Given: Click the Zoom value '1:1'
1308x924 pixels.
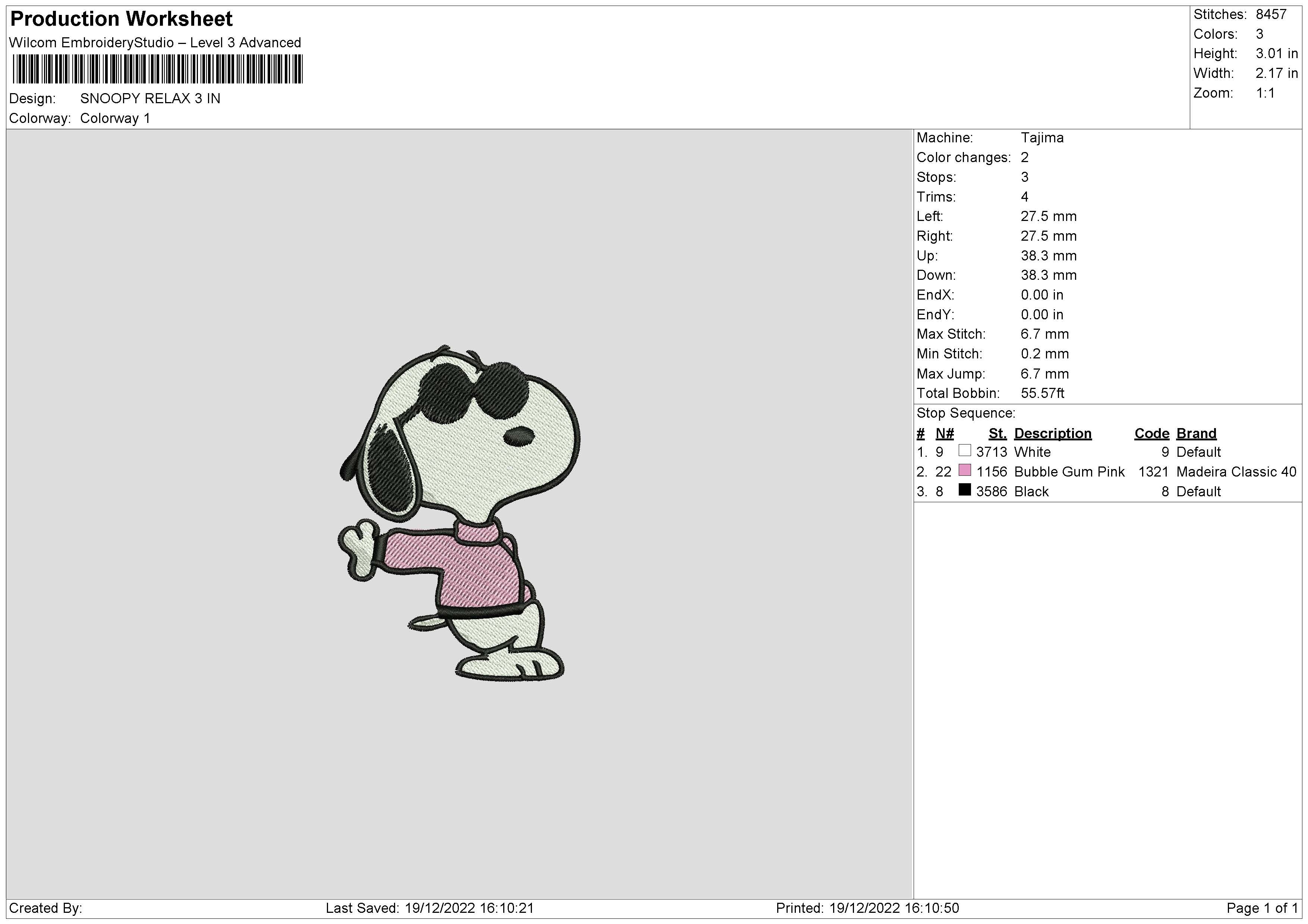Looking at the screenshot, I should (1265, 93).
